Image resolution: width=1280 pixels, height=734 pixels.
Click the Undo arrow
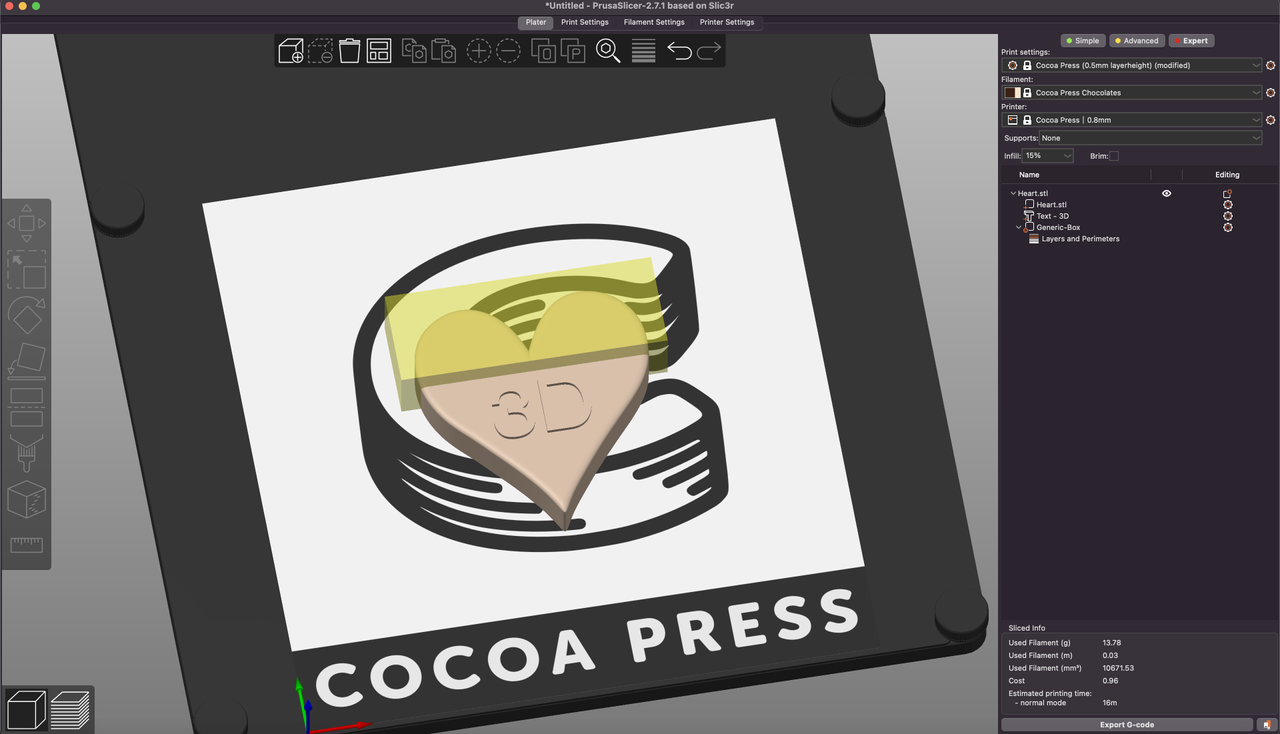[679, 50]
